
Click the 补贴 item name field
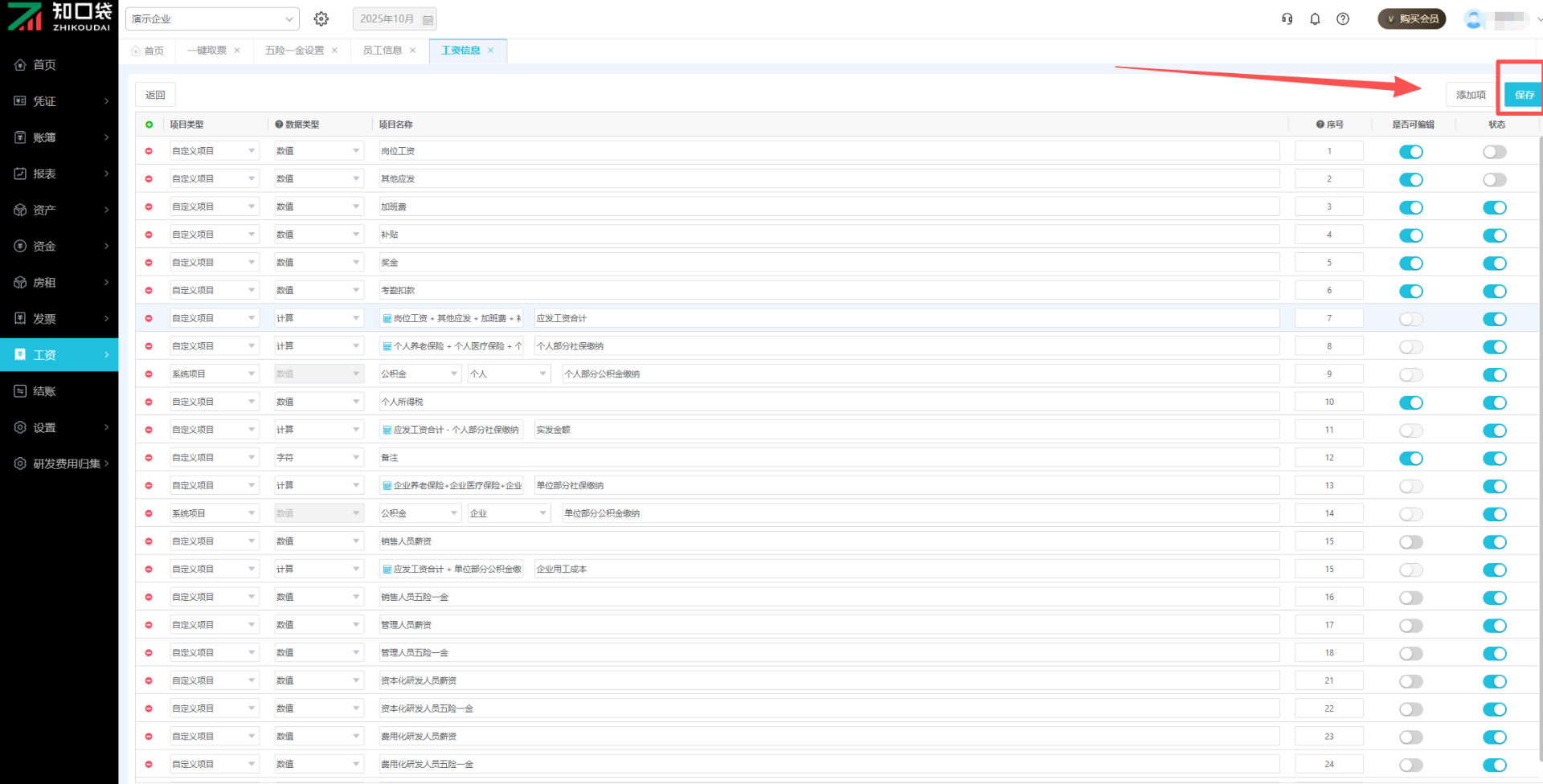(828, 235)
